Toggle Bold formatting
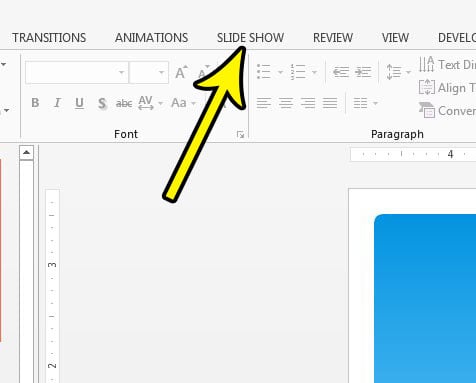The width and height of the screenshot is (476, 383). point(35,103)
